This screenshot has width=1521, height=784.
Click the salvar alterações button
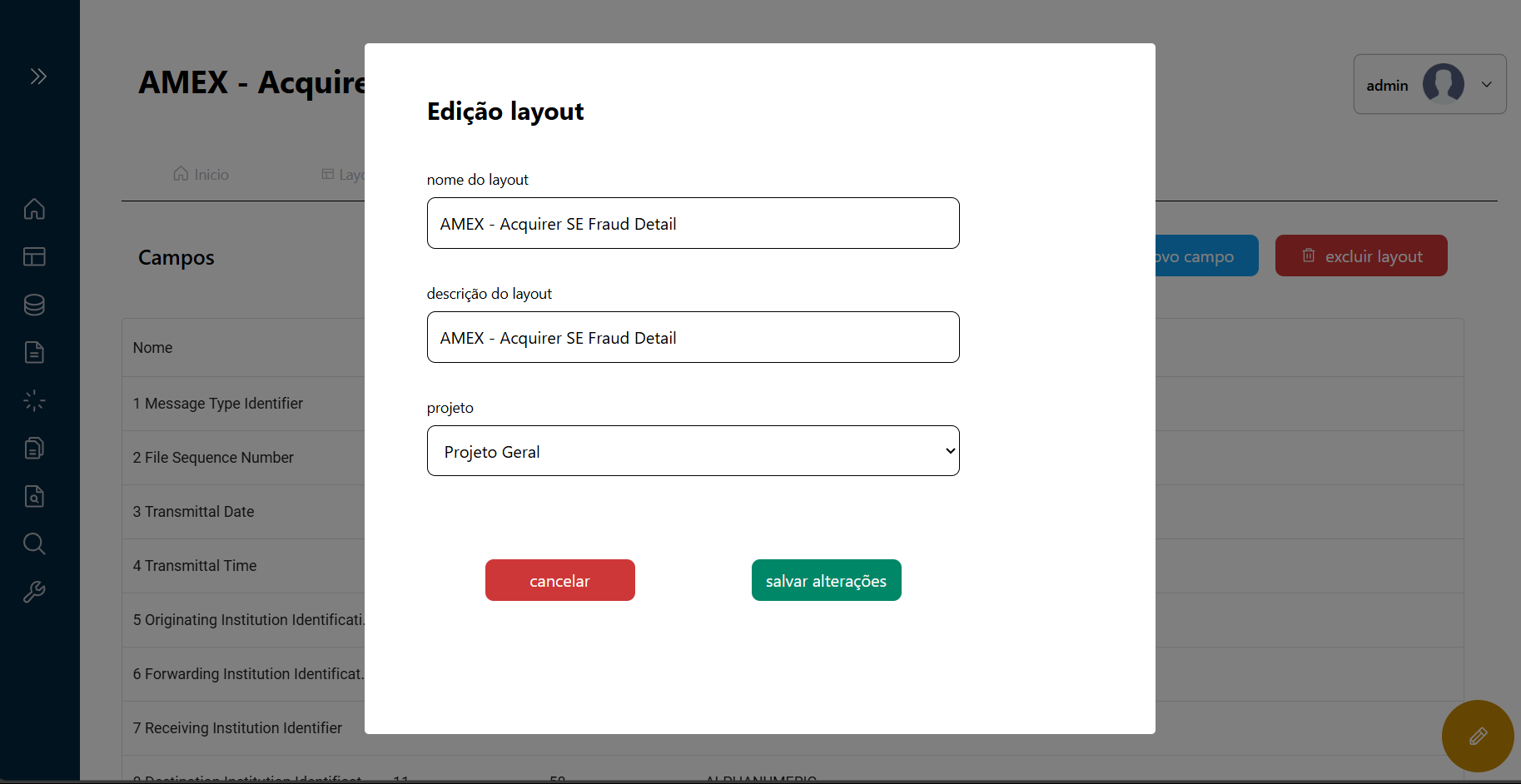pos(826,580)
